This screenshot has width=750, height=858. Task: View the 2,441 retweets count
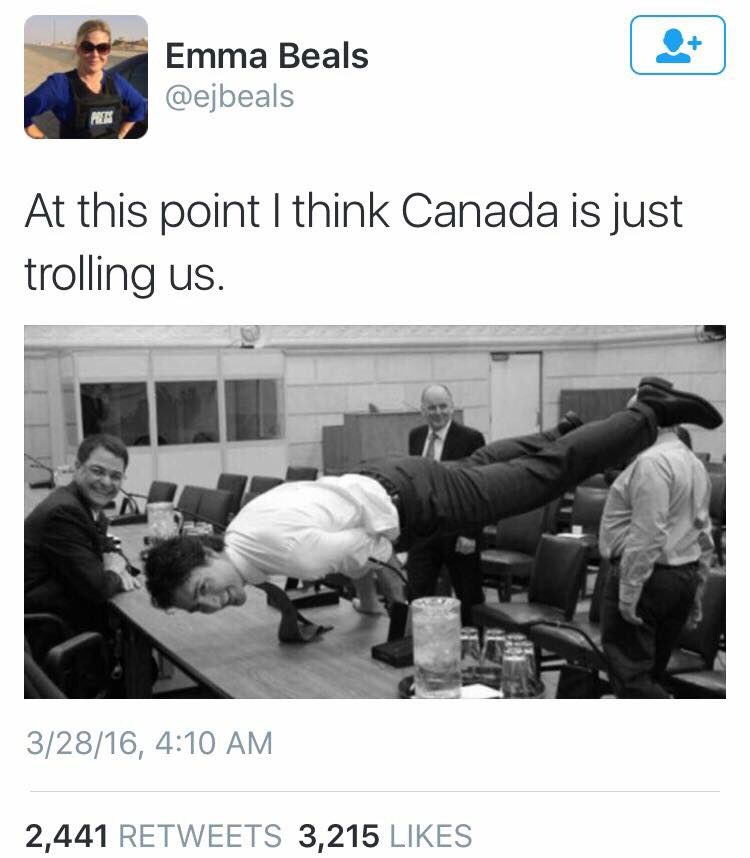click(66, 836)
